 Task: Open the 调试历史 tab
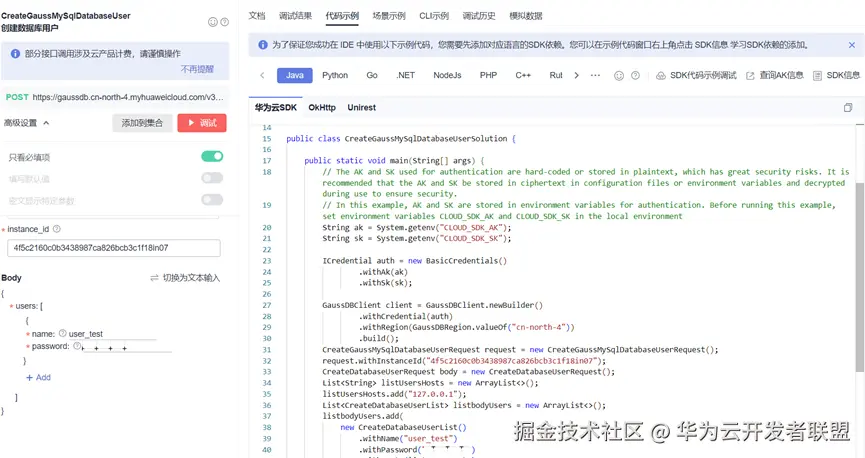coord(479,16)
